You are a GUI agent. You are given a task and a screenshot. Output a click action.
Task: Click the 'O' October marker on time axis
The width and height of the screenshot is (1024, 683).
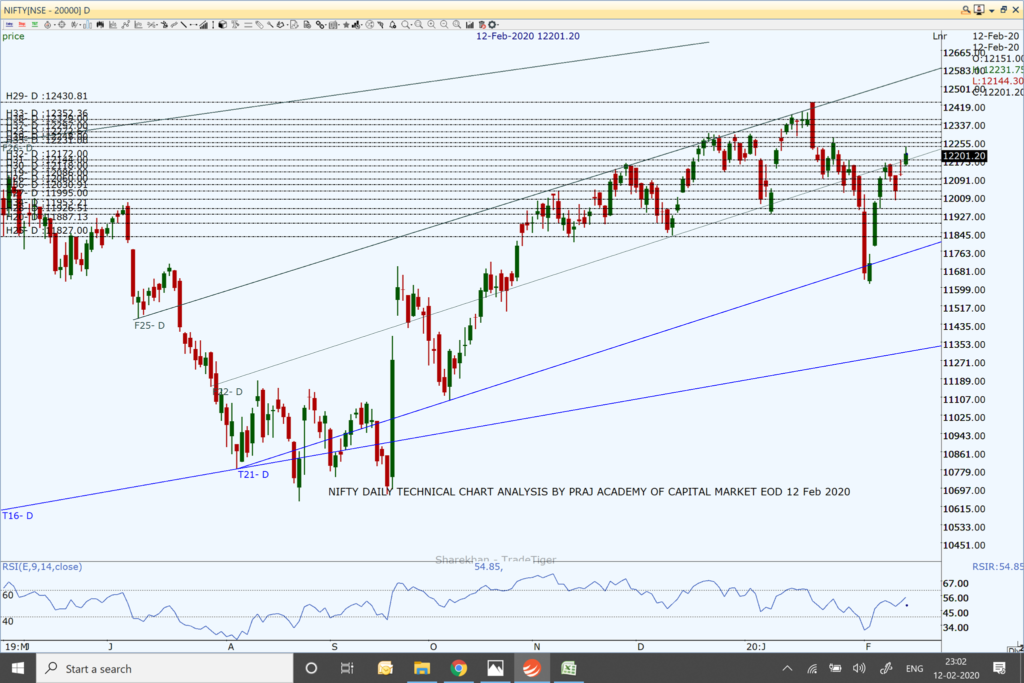pyautogui.click(x=433, y=646)
